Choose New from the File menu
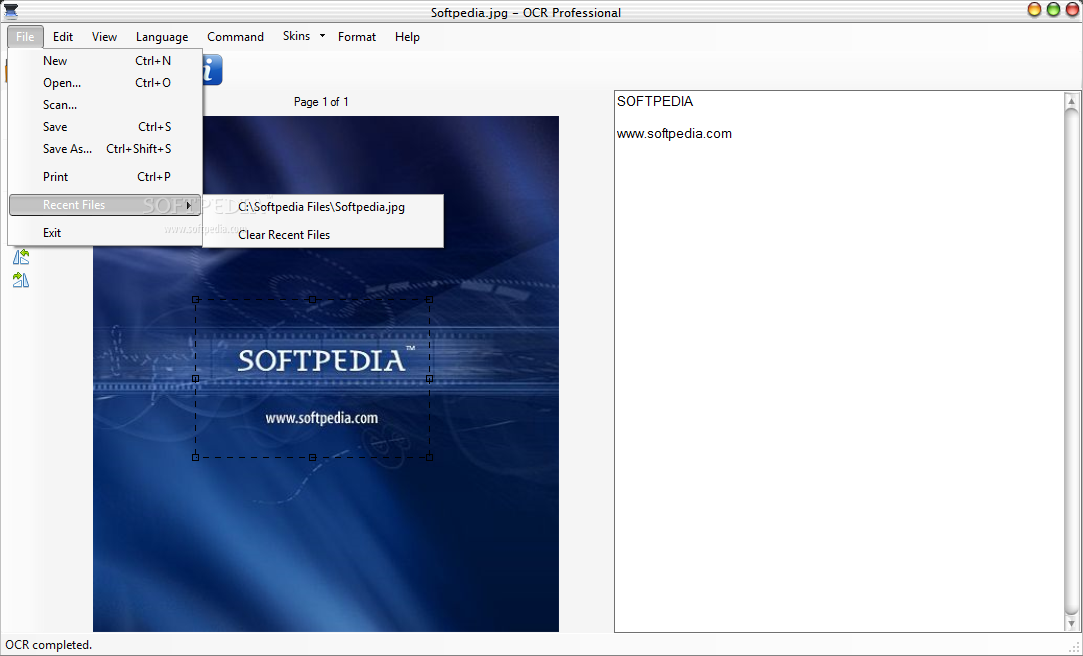 coord(105,61)
